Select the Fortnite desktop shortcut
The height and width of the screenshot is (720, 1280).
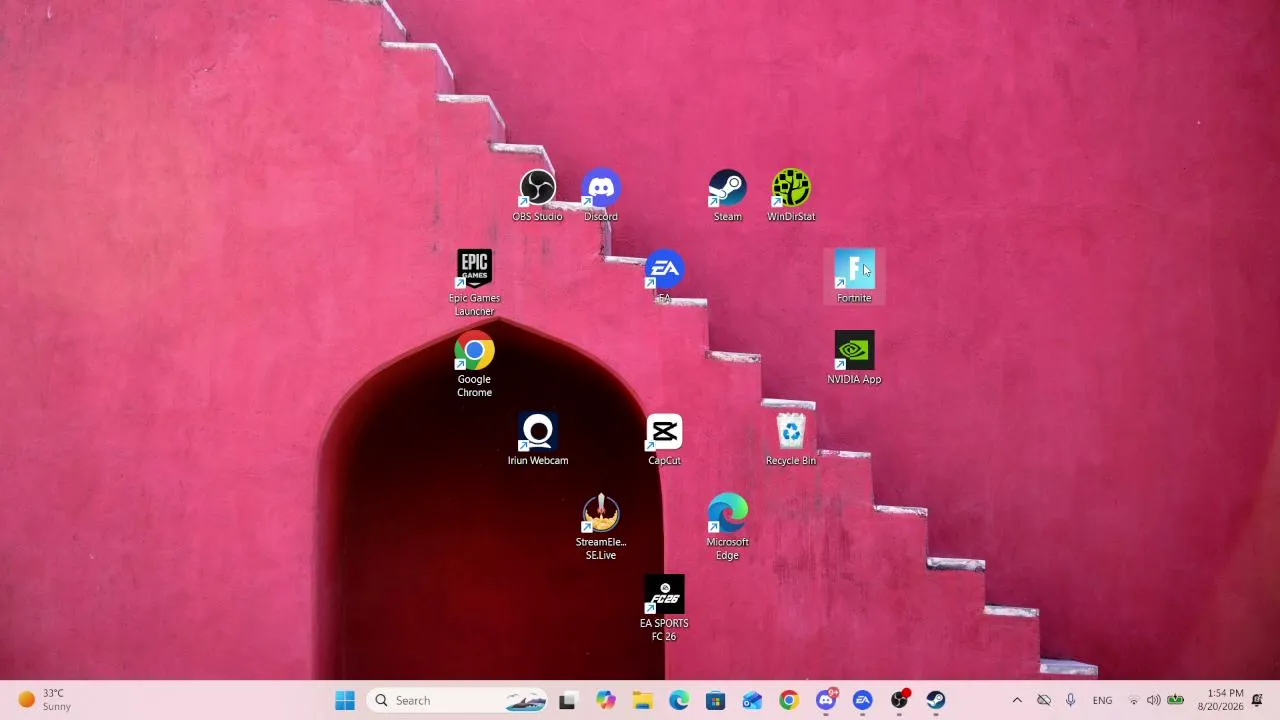pyautogui.click(x=854, y=277)
